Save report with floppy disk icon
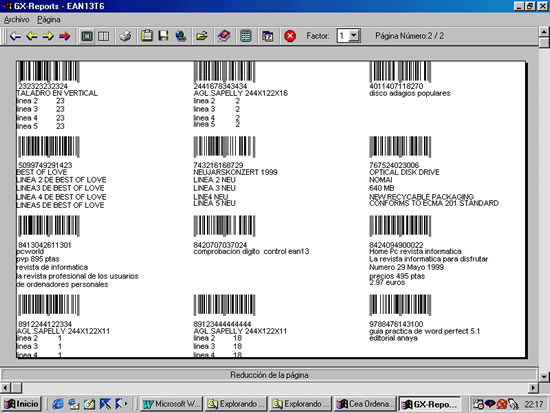 163,36
